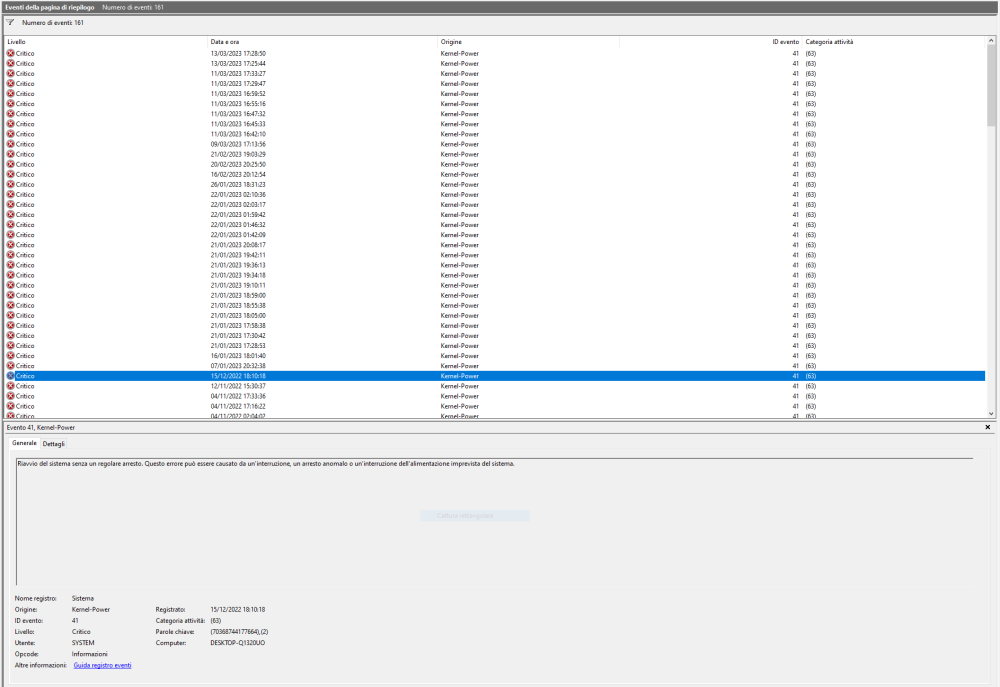Click the Parole chiave value (70368744177664),(2)

(239, 632)
